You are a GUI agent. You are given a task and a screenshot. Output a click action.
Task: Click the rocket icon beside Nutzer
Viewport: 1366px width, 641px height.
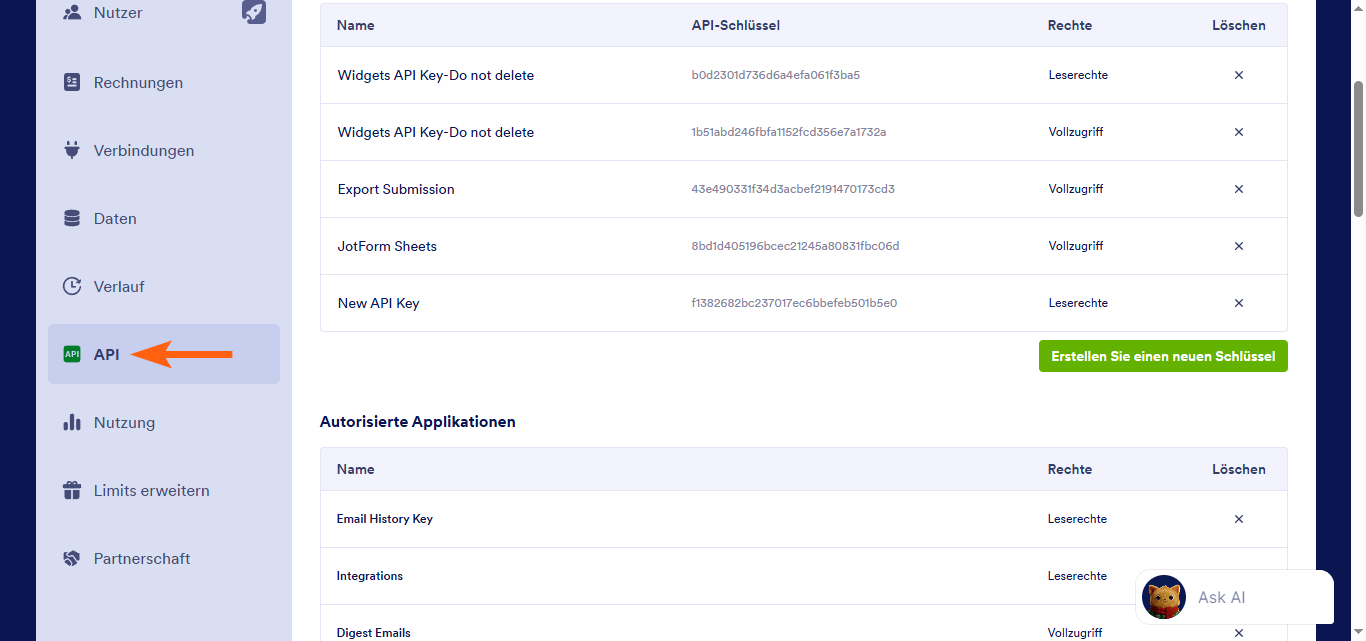[254, 12]
